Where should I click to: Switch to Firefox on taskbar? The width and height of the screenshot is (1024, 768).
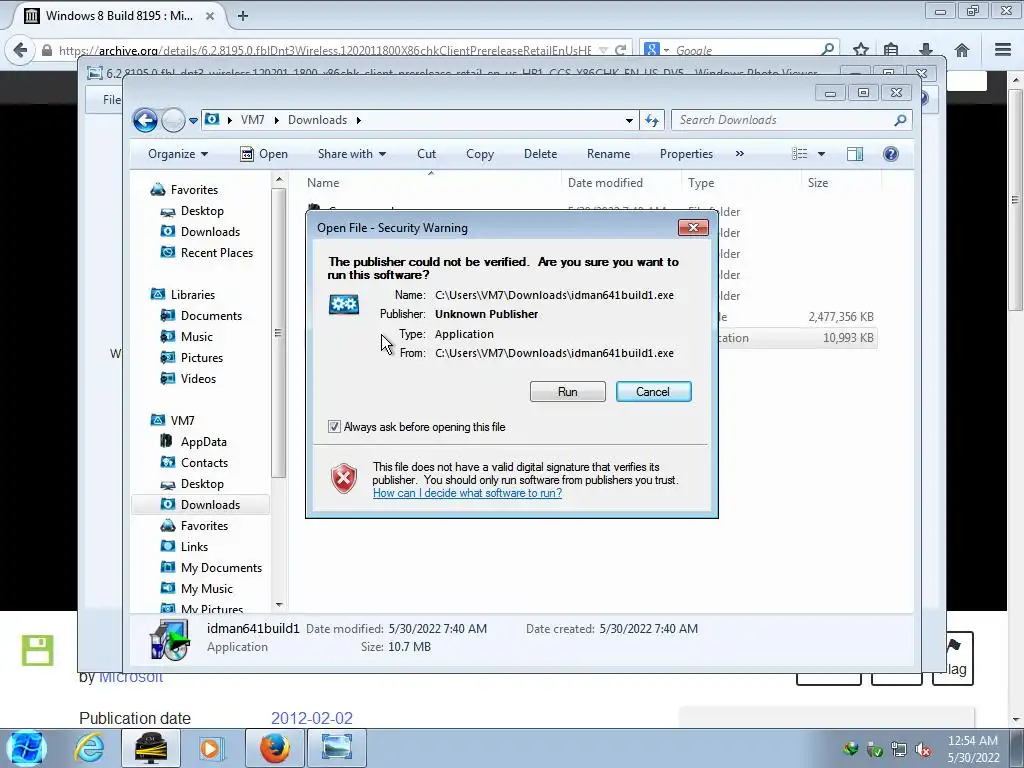pos(274,749)
